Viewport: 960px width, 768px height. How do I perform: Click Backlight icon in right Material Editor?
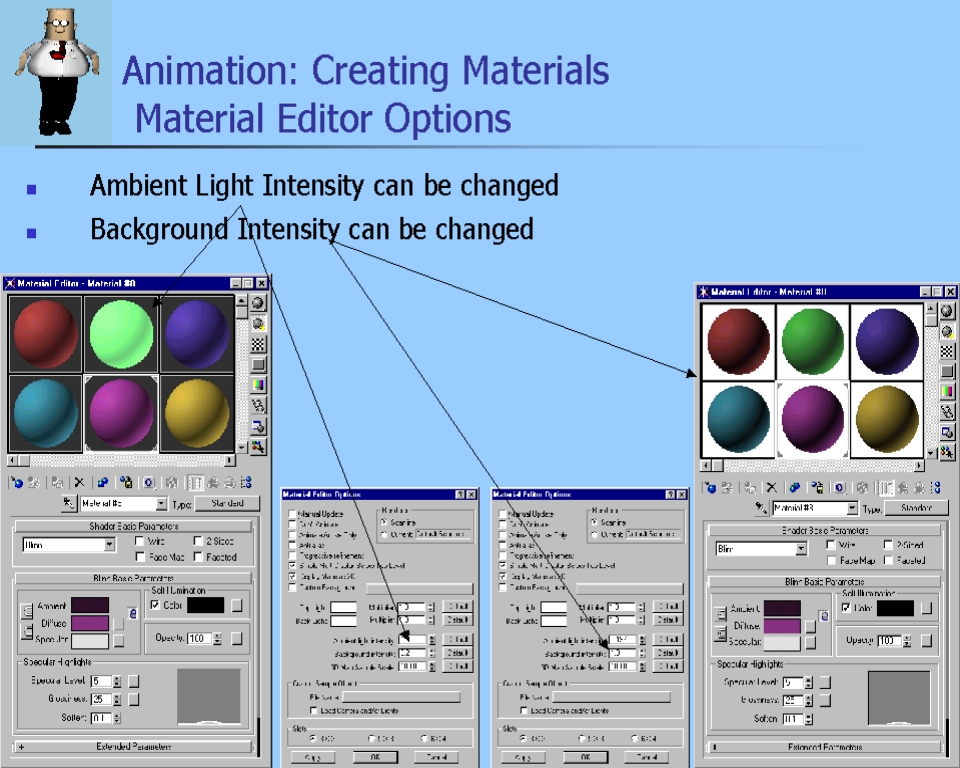pyautogui.click(x=947, y=331)
